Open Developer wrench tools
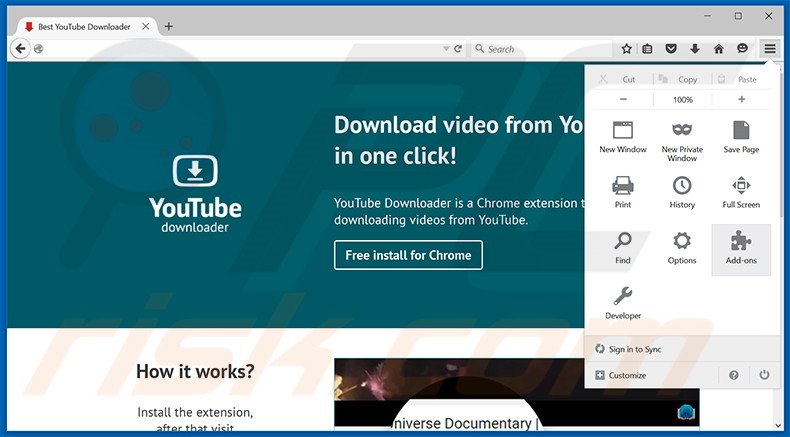790x437 pixels. point(623,303)
